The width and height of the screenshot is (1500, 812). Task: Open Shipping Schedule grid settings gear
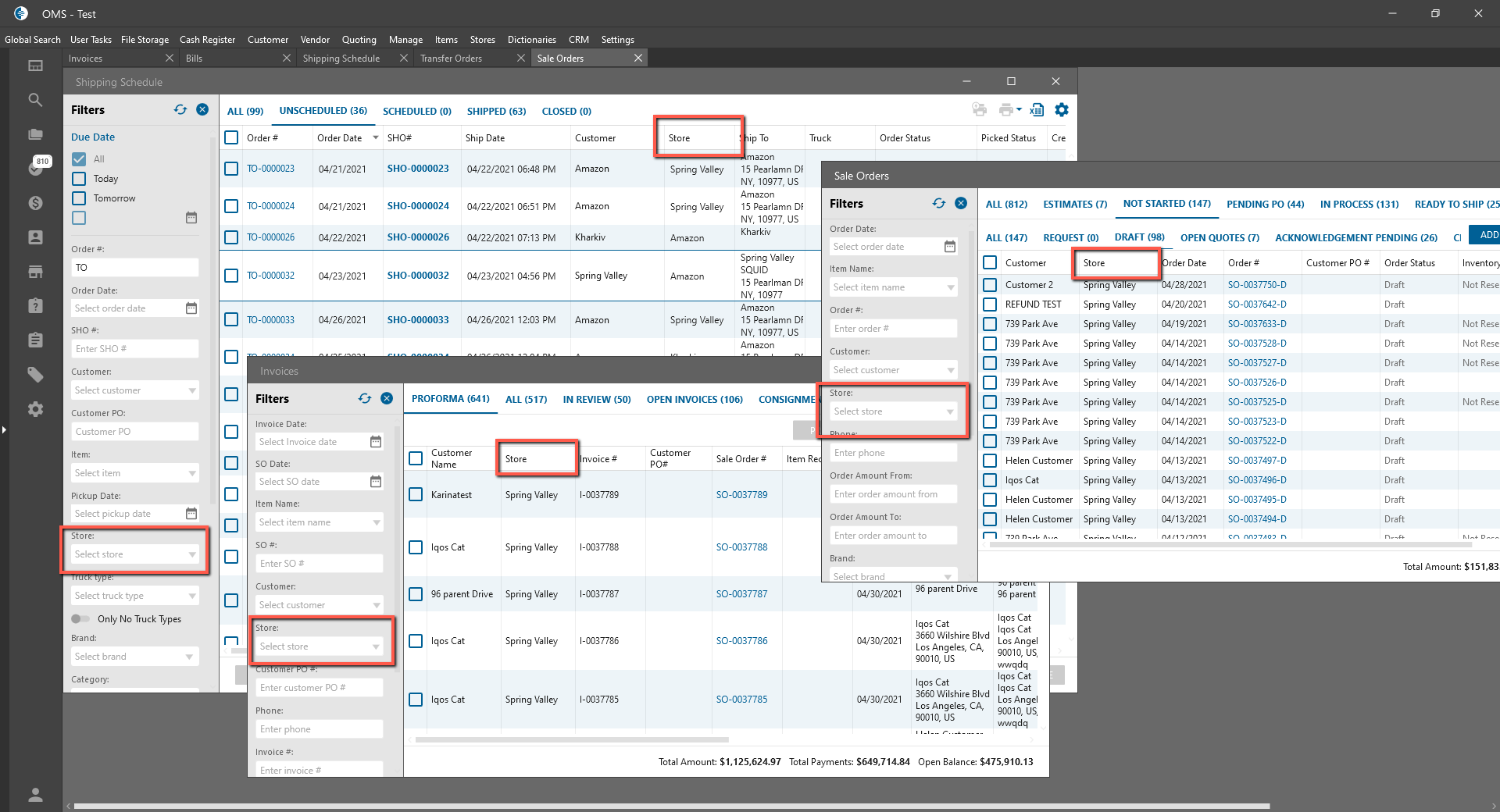(1061, 110)
